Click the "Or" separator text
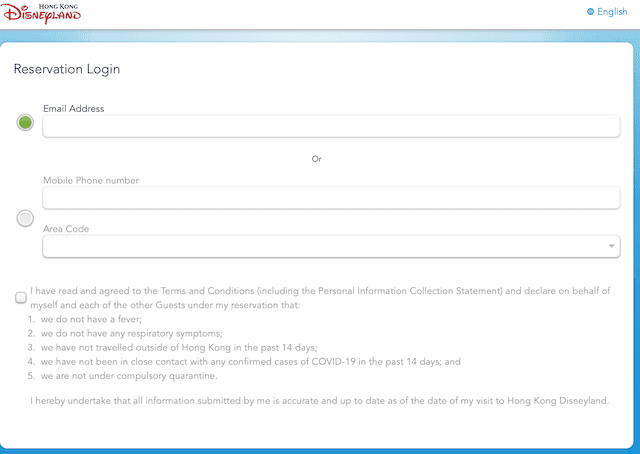Viewport: 640px width, 454px height. [316, 159]
